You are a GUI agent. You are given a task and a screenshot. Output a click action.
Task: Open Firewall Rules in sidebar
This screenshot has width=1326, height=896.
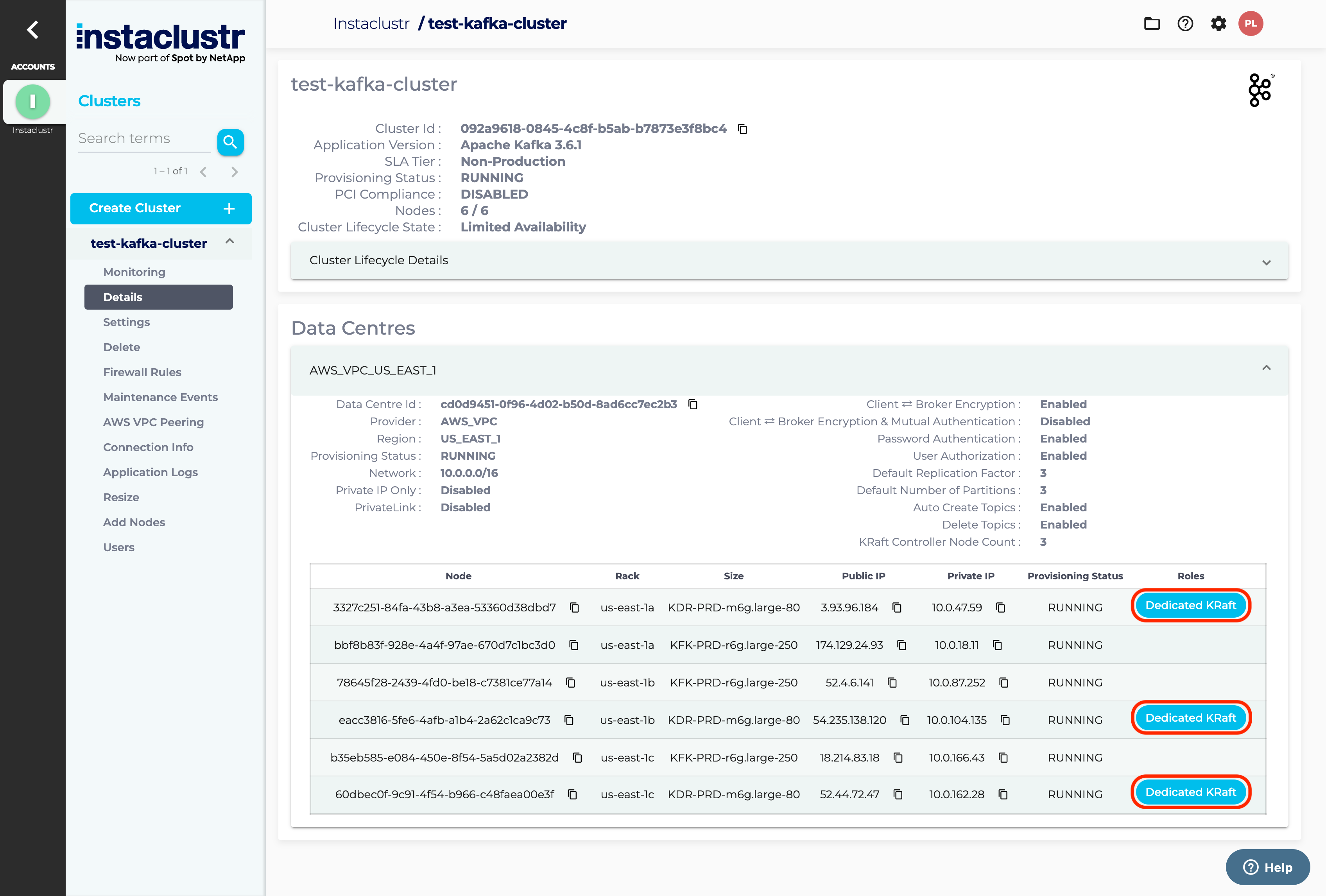pos(142,372)
